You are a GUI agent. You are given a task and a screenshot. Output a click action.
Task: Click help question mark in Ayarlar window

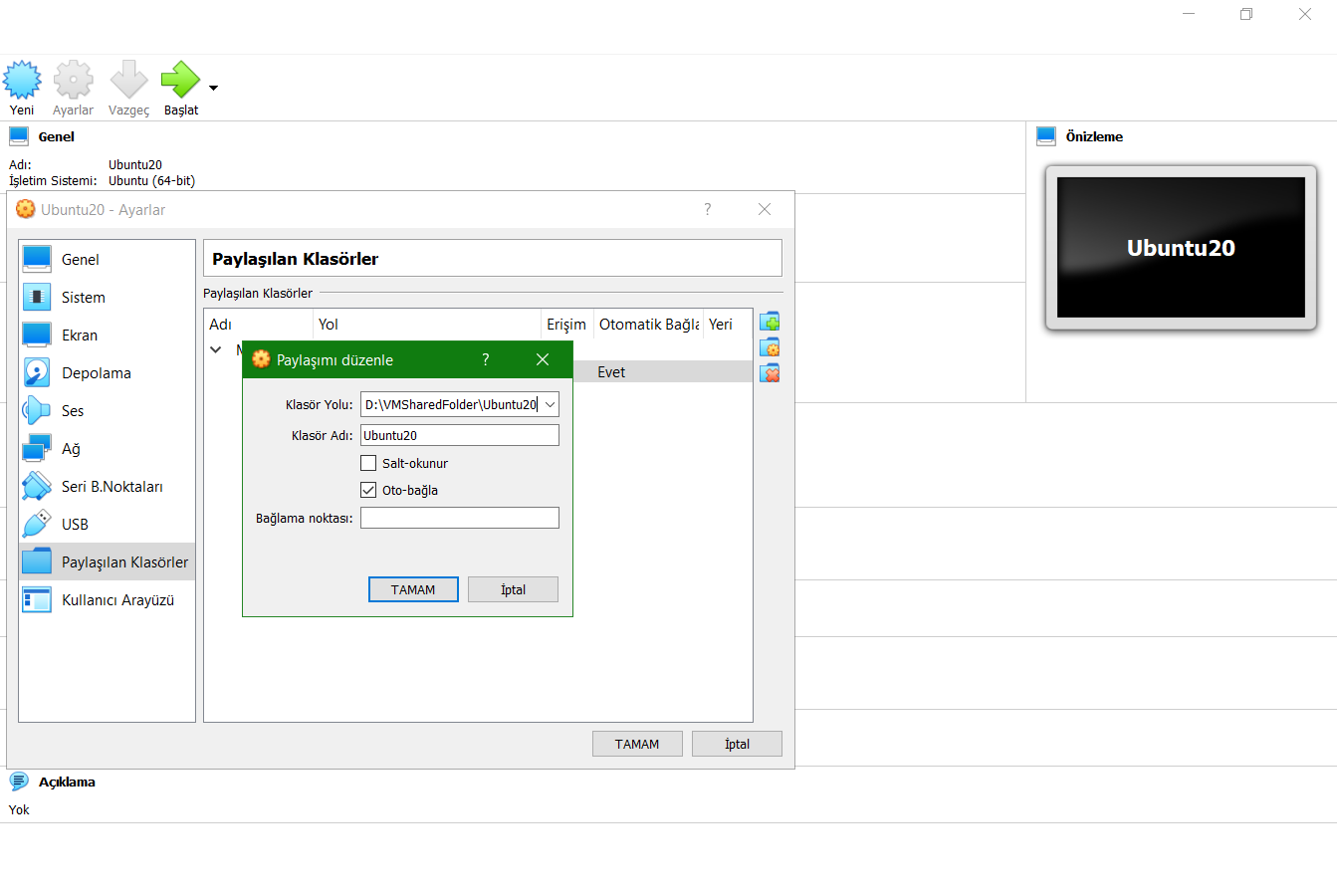click(x=708, y=209)
